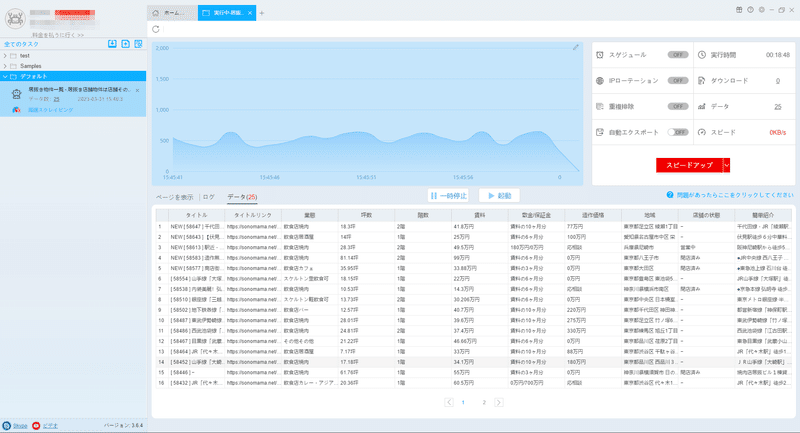Click the 自動エクスポート export icon

(600, 132)
